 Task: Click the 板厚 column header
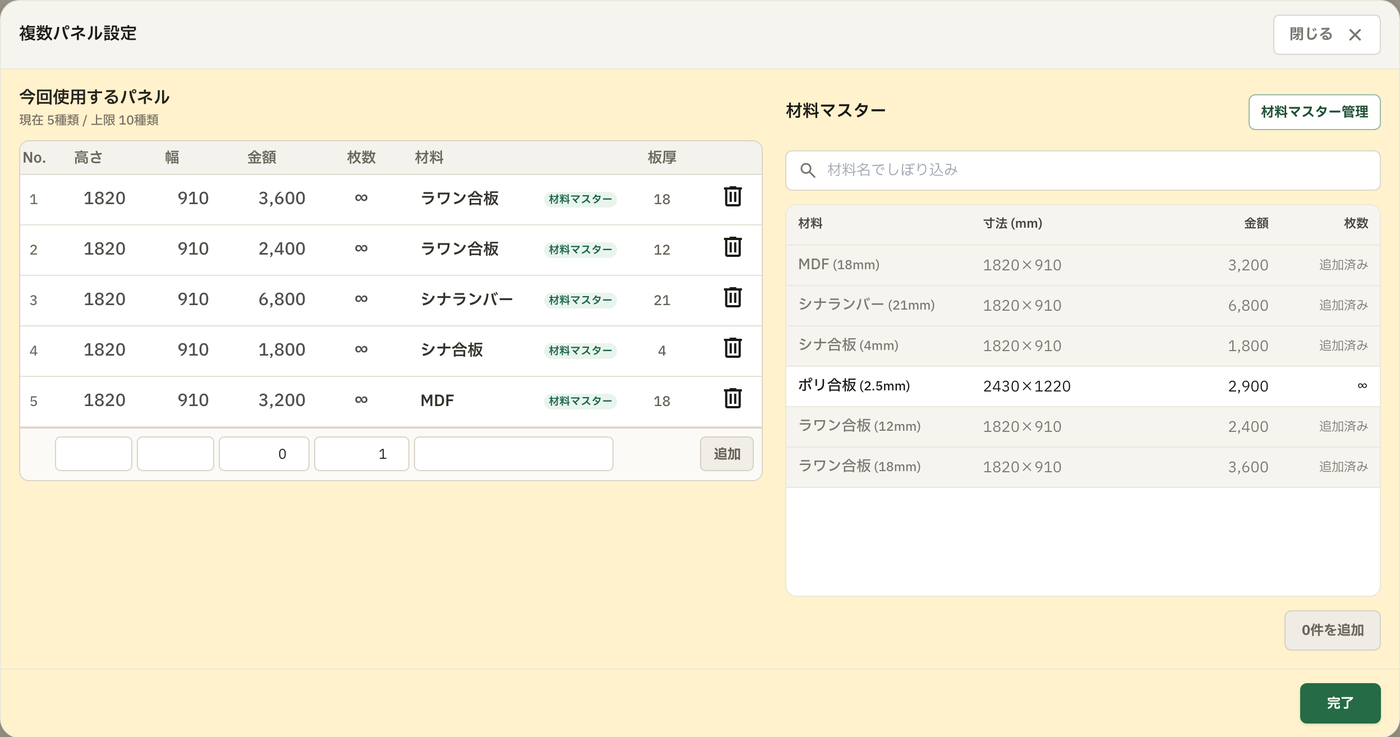(662, 157)
